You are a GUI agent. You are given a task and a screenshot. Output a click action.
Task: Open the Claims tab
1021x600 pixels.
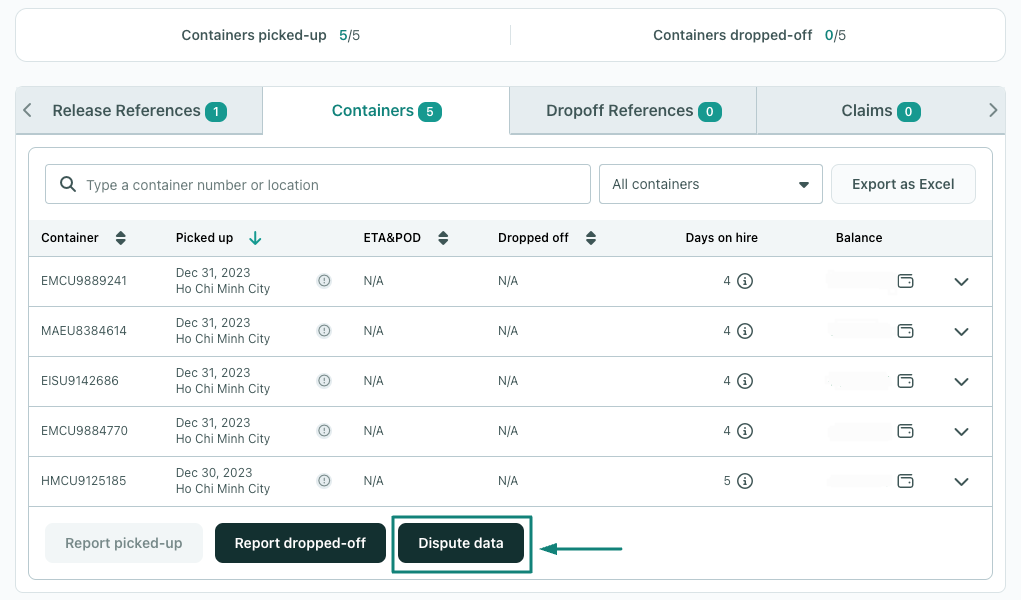(880, 111)
